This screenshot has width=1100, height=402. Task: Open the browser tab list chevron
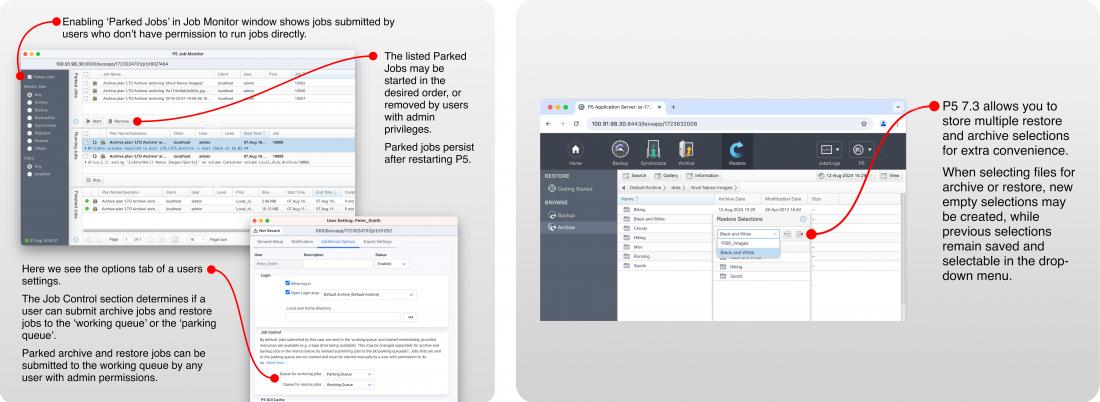897,107
